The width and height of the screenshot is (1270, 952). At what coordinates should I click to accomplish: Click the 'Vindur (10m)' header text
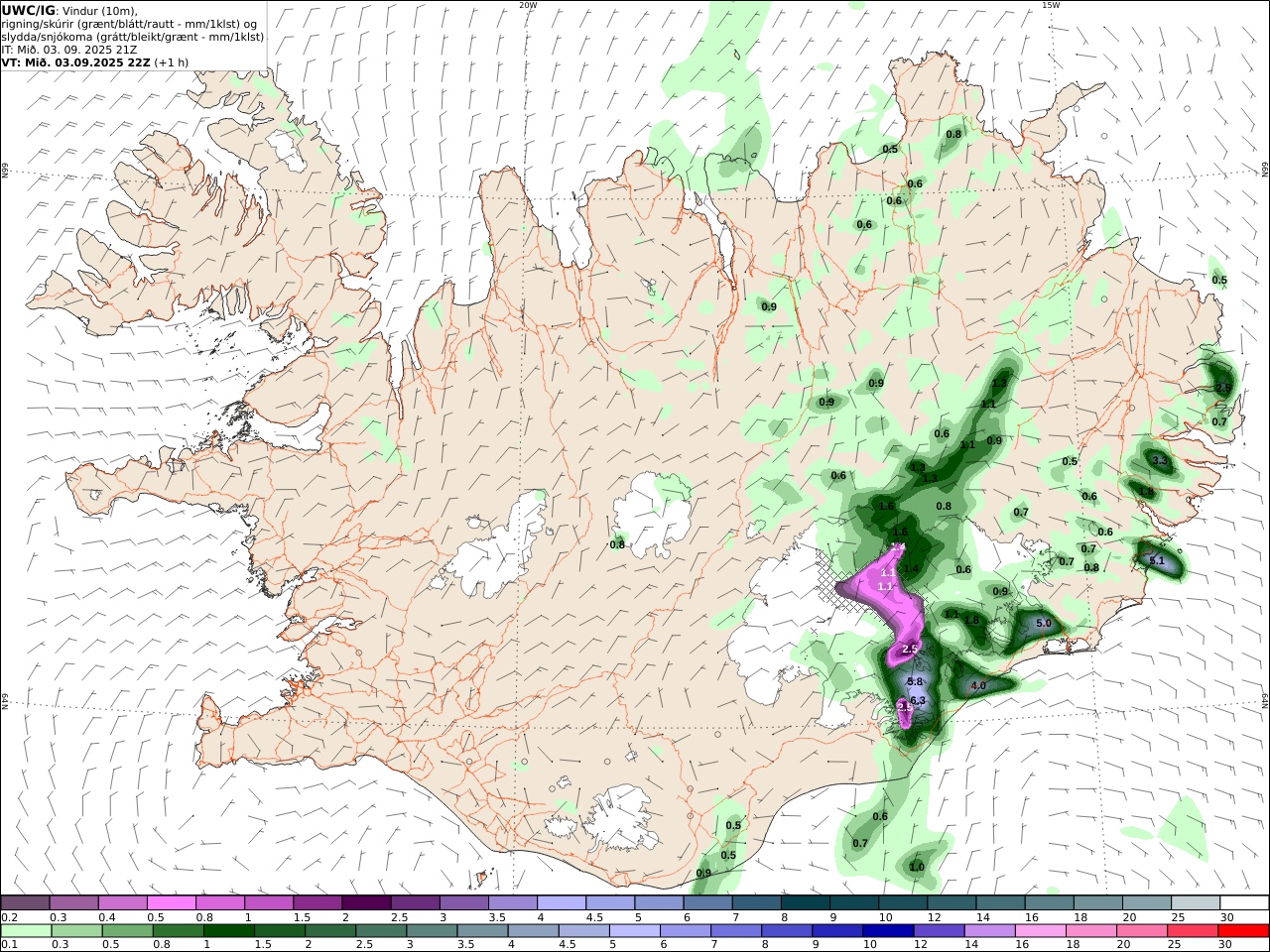tap(99, 11)
